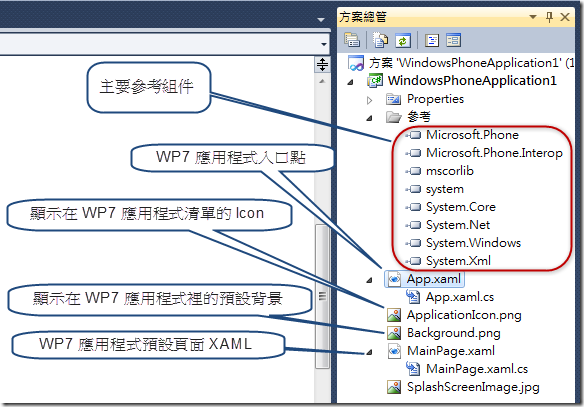Click the View Designer toolbar icon

click(453, 40)
